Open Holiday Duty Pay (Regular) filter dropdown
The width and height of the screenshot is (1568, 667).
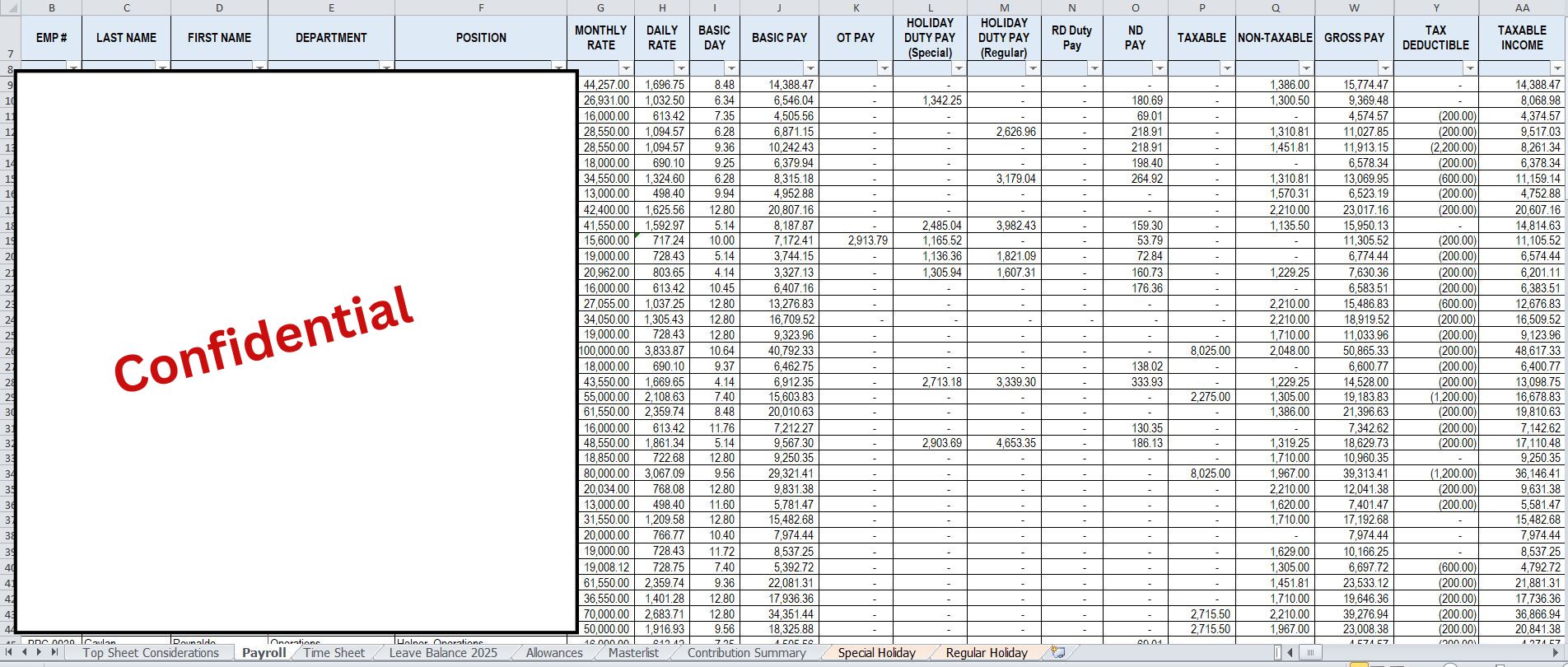1034,68
